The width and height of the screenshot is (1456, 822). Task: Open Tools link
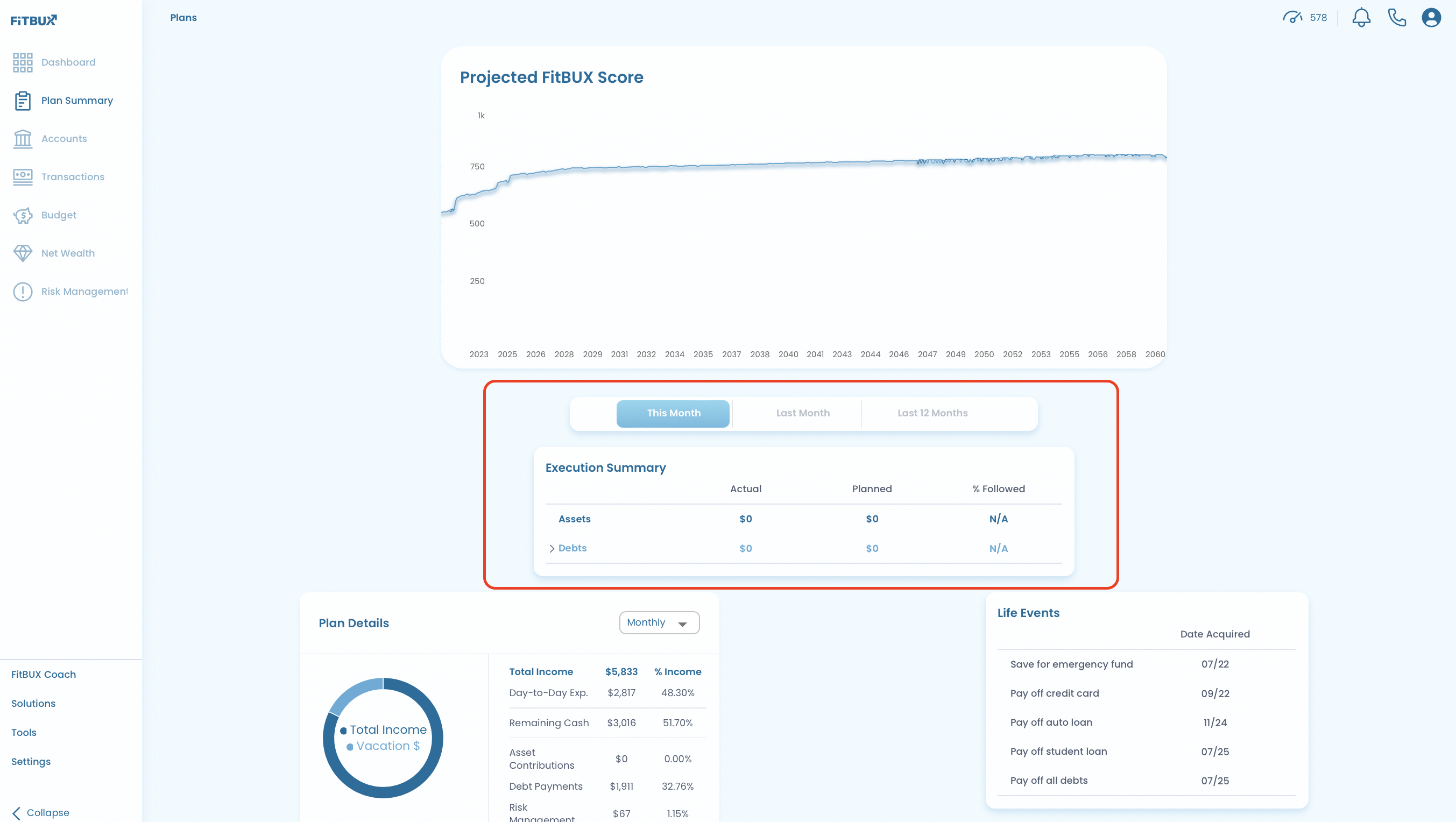point(24,733)
